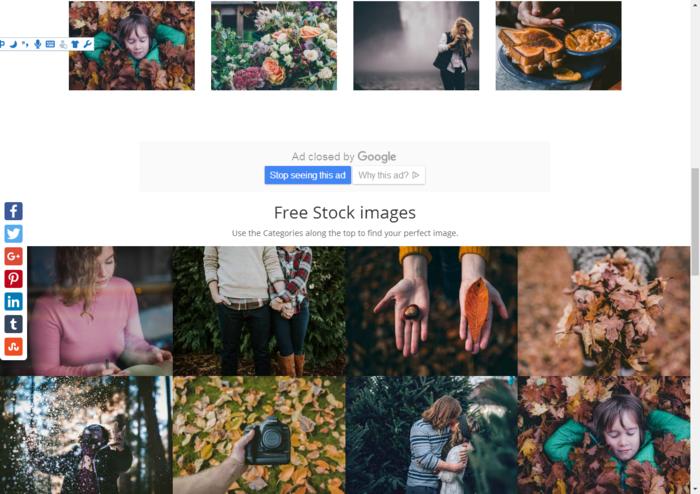Share on LinkedIn sidebar icon
The width and height of the screenshot is (700, 494).
pos(13,302)
